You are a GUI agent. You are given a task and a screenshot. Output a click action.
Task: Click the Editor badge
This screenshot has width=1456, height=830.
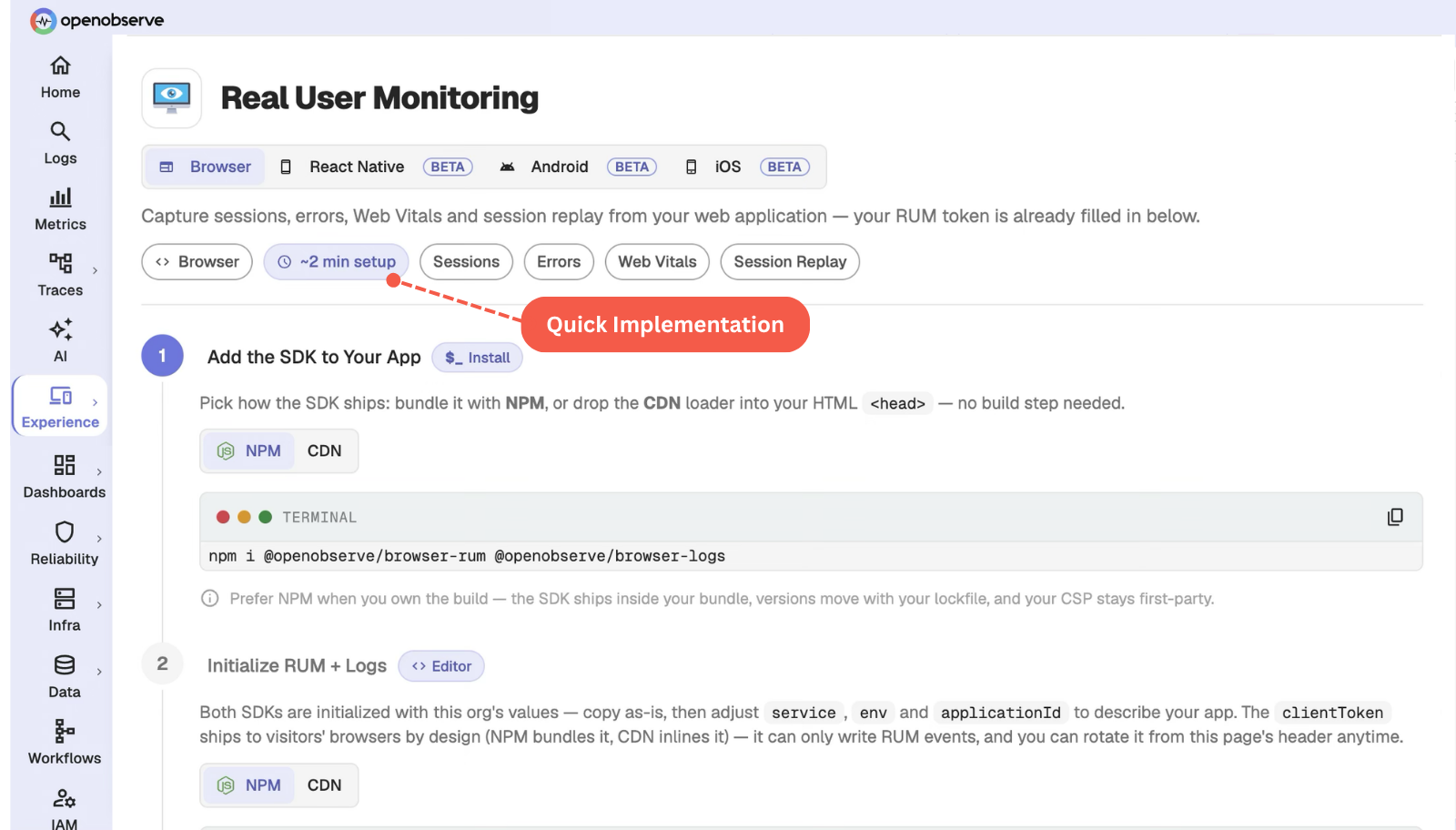tap(441, 666)
